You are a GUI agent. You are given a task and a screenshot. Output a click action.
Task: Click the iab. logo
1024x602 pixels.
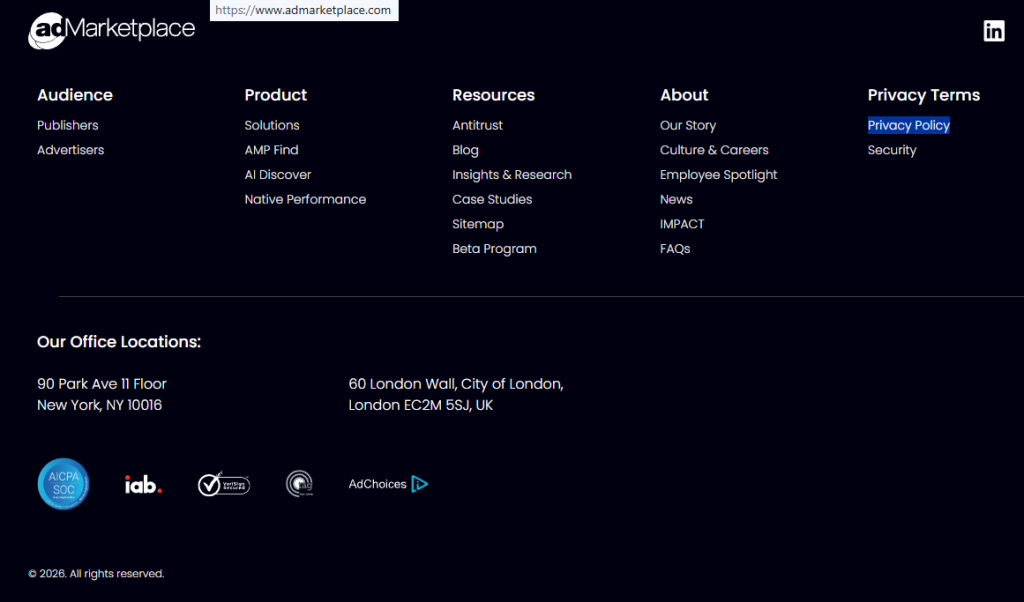143,484
